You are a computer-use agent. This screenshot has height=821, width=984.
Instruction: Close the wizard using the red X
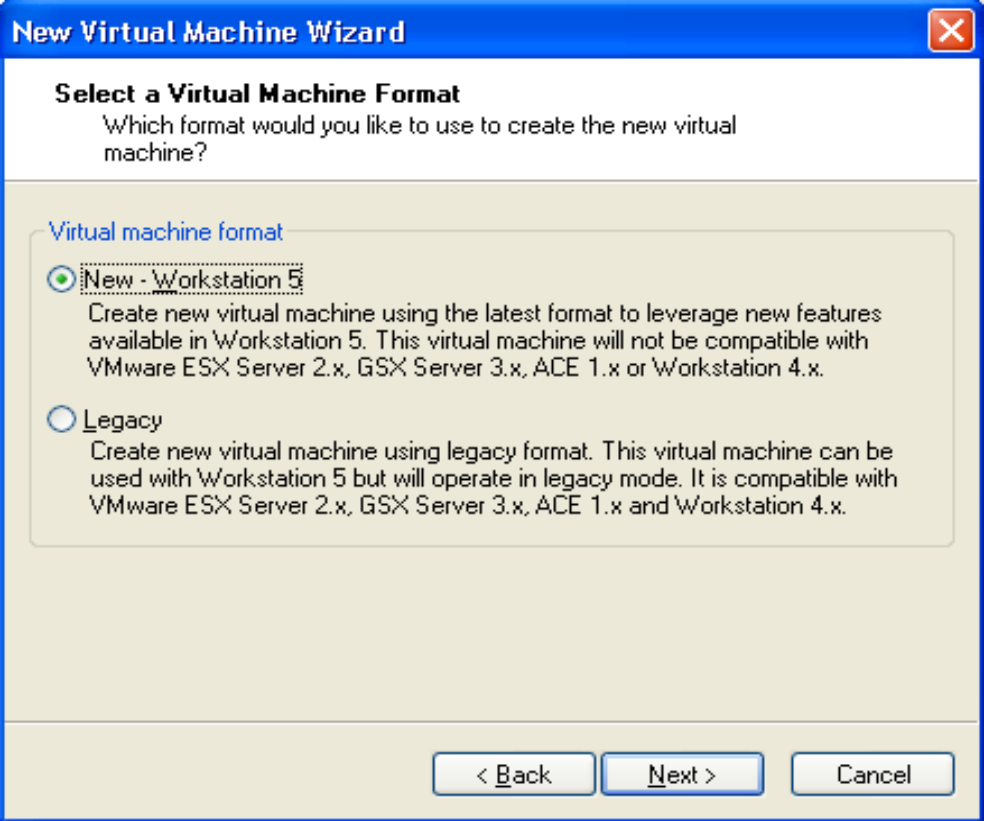pos(950,31)
